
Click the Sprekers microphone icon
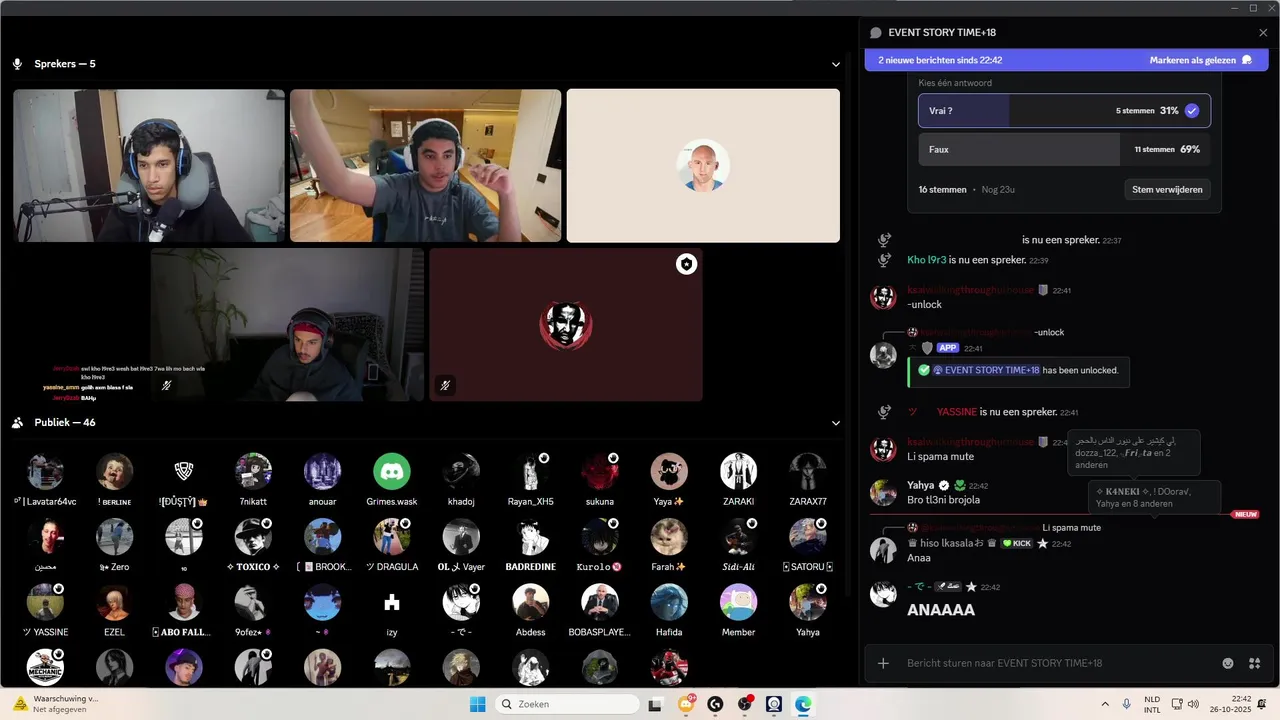point(17,64)
